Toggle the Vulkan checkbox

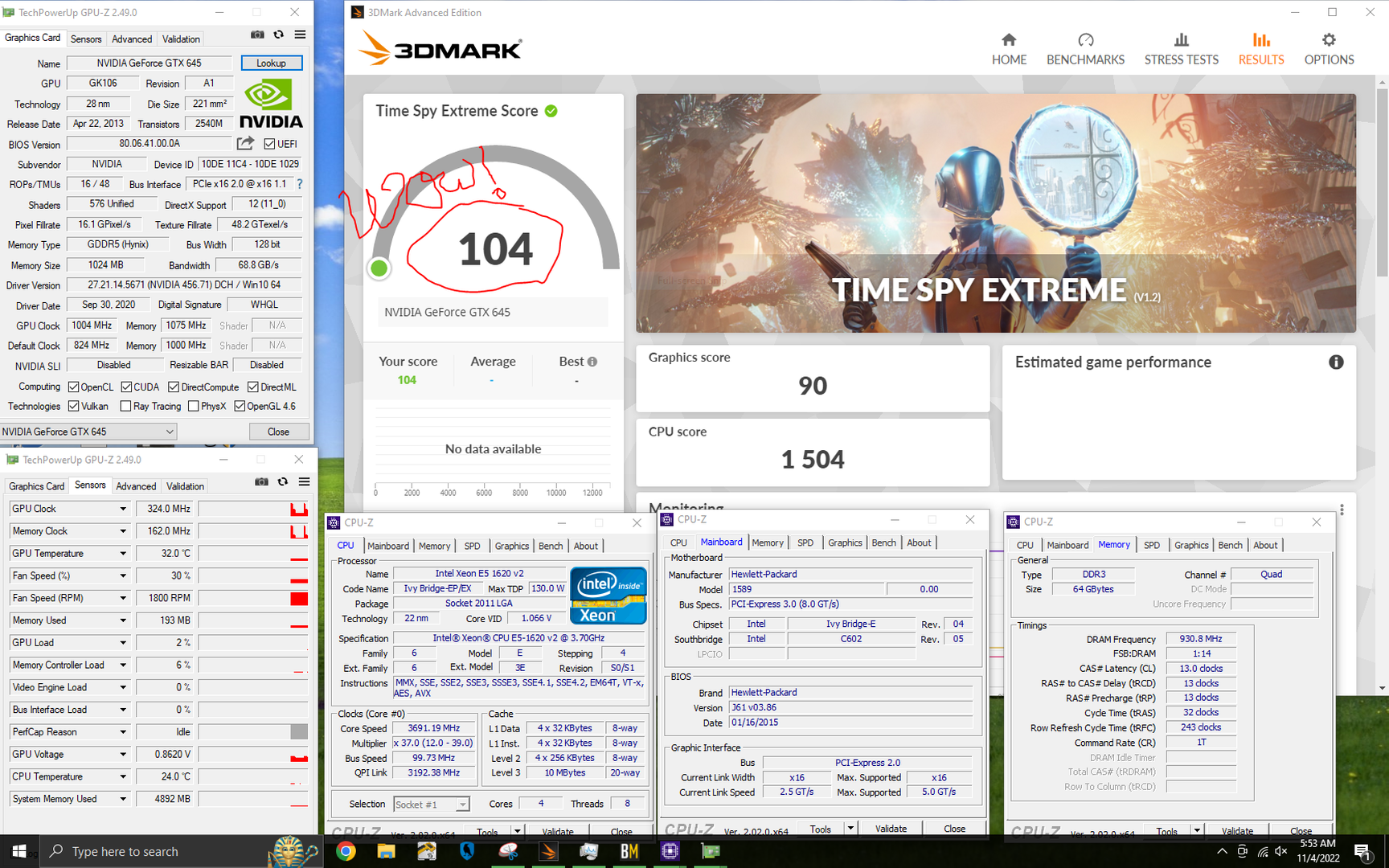tap(74, 406)
